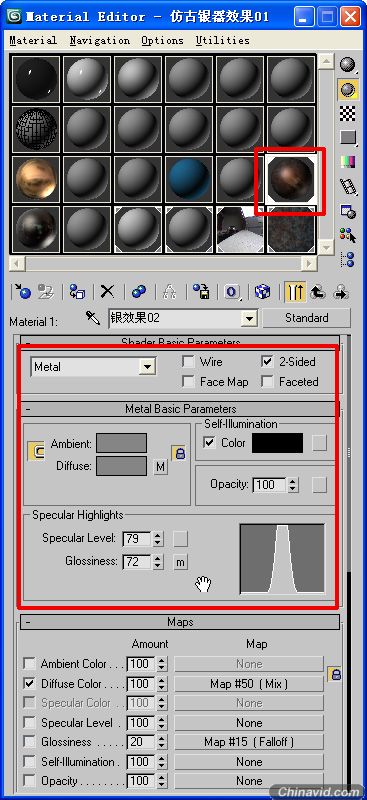This screenshot has width=367, height=800.
Task: Open the material name dropdown arrow
Action: (x=249, y=318)
